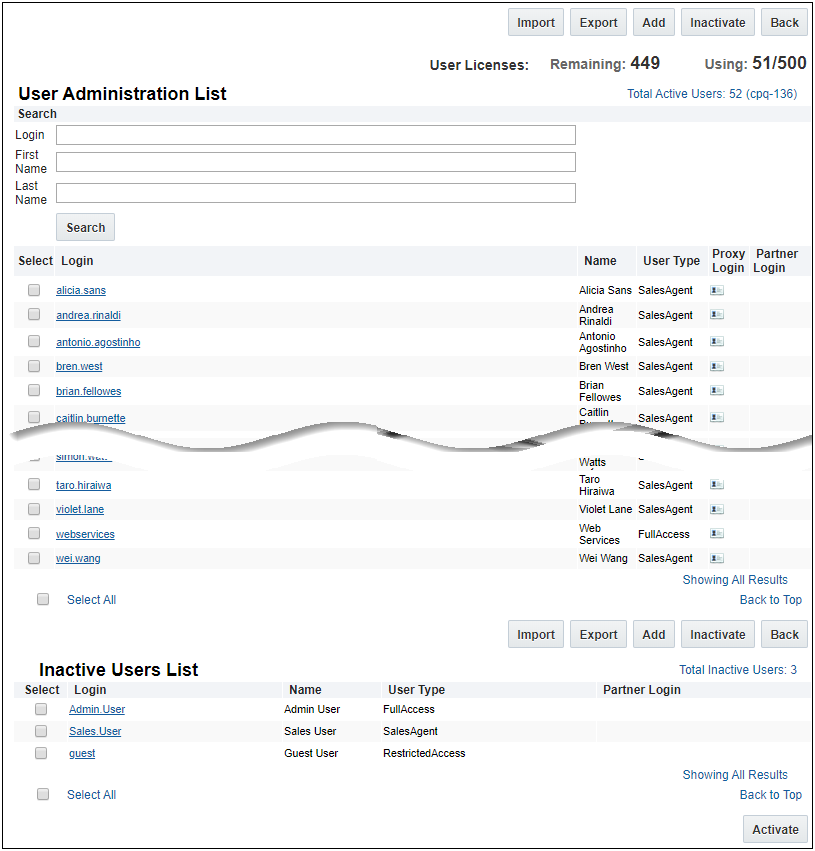
Task: Open proxy login icon for antonio.agostinho
Action: [717, 342]
